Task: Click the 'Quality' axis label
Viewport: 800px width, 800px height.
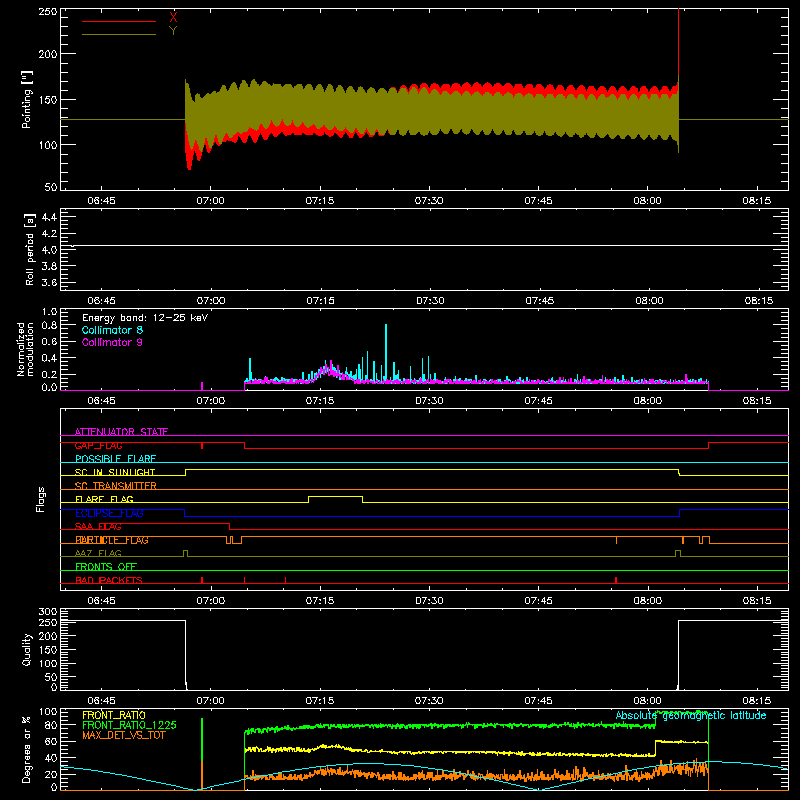Action: pyautogui.click(x=27, y=649)
